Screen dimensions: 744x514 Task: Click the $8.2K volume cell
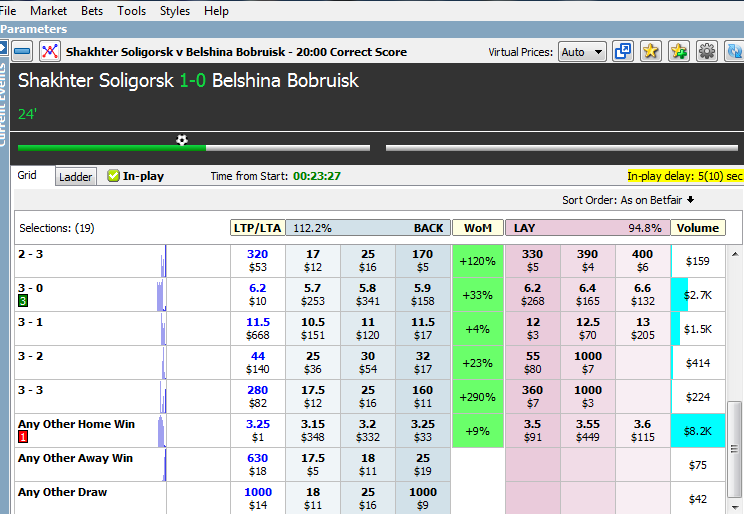point(698,430)
